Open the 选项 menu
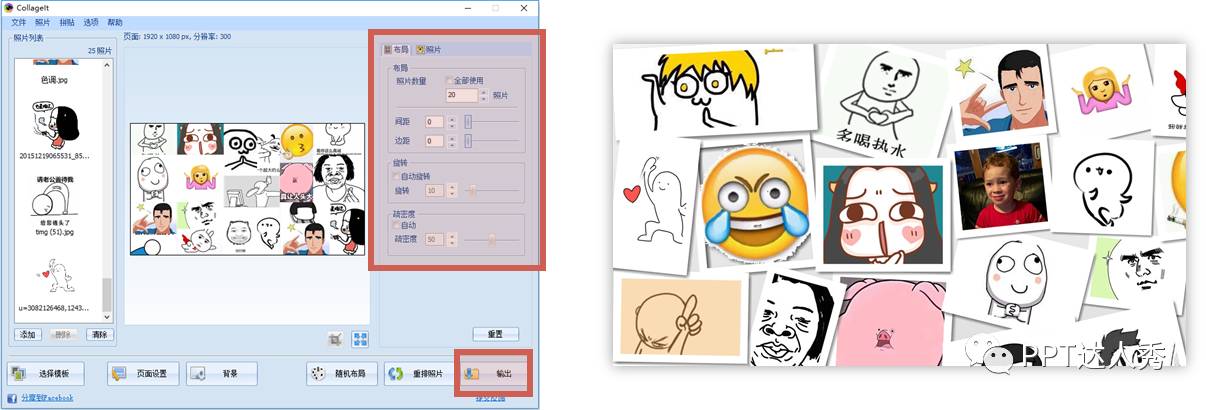 click(91, 21)
